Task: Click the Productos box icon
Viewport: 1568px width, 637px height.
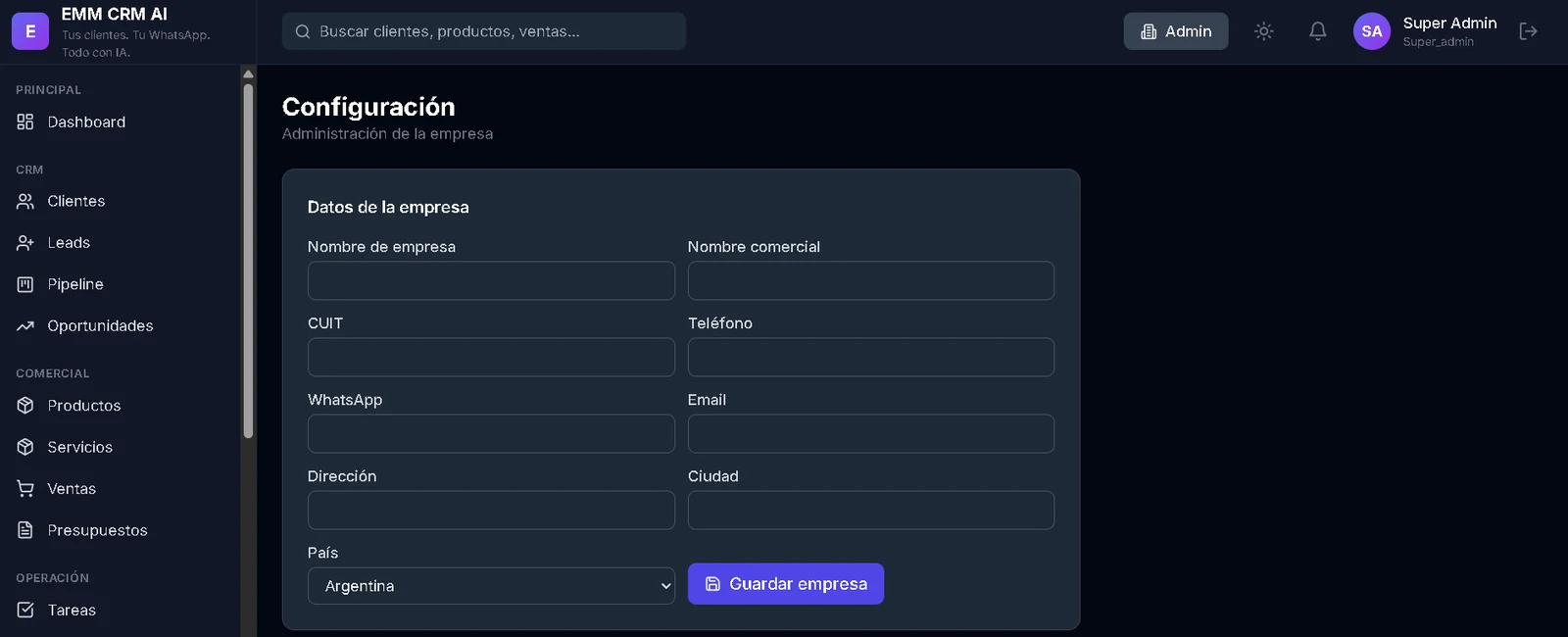Action: coord(25,406)
